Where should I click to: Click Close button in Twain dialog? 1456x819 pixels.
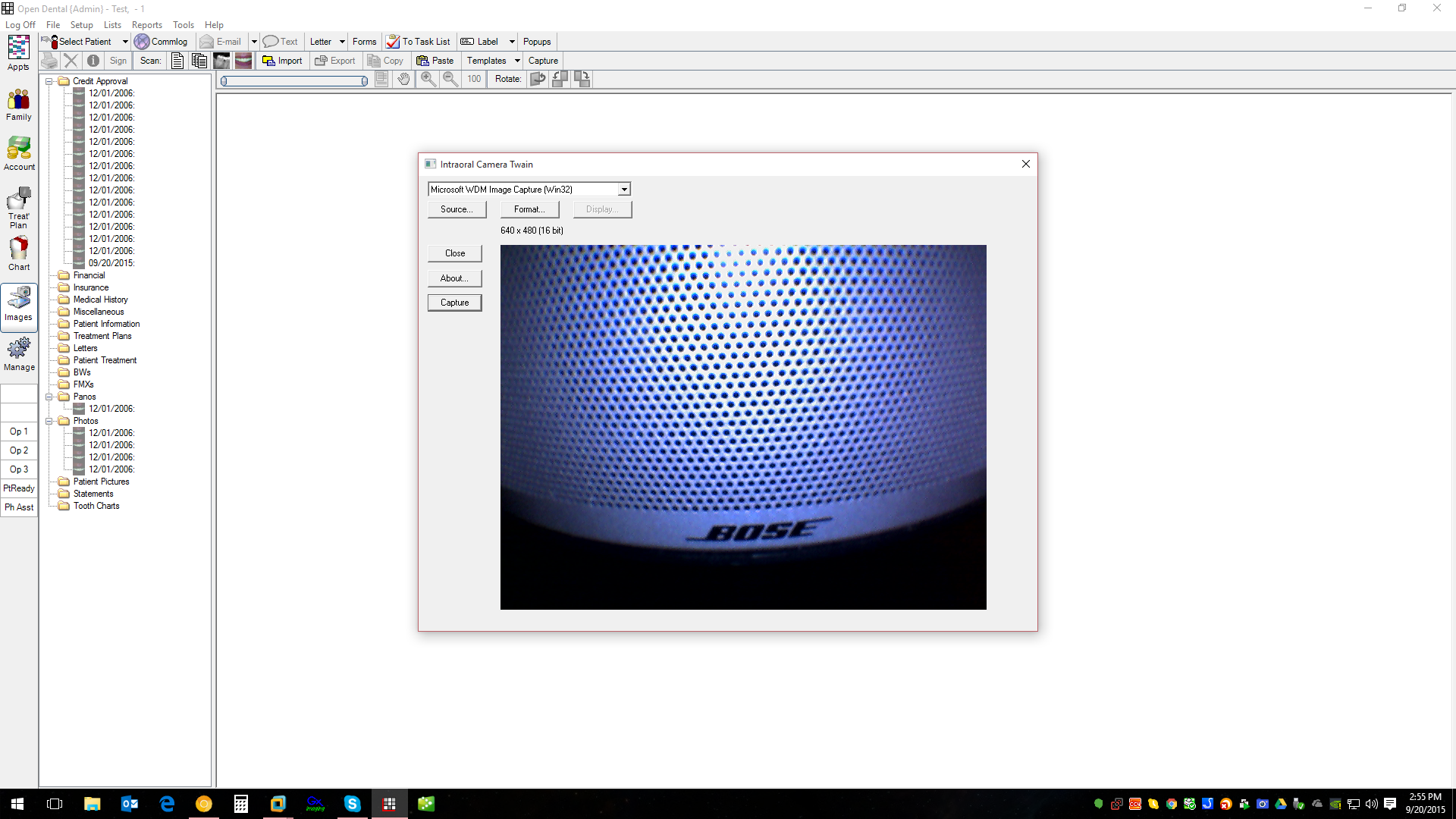455,253
